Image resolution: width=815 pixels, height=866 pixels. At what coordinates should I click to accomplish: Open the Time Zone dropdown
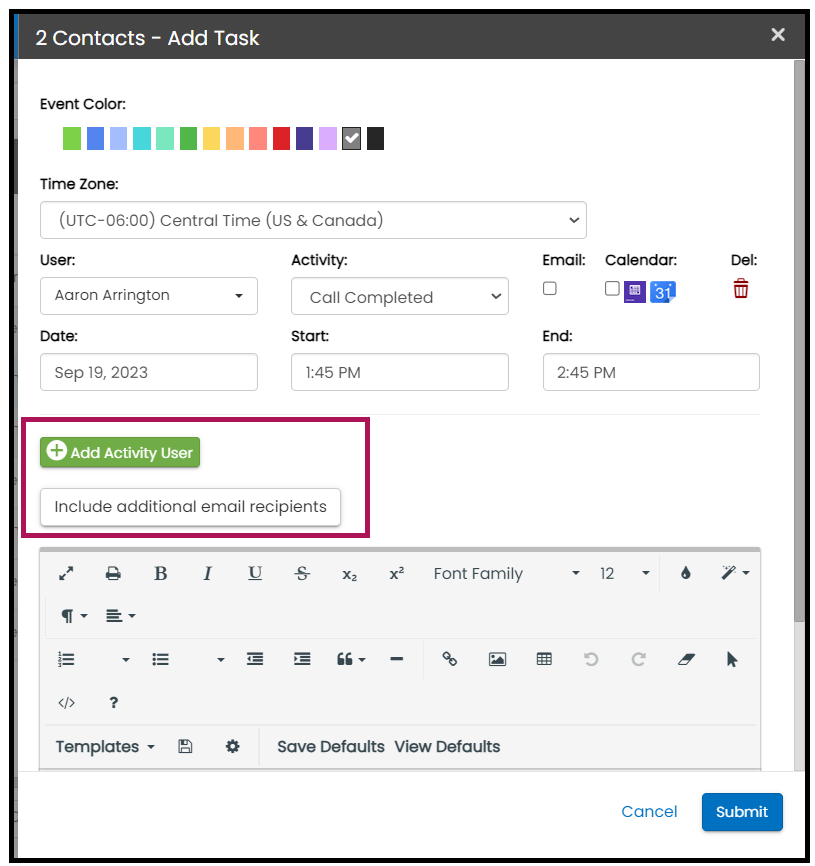click(x=313, y=220)
